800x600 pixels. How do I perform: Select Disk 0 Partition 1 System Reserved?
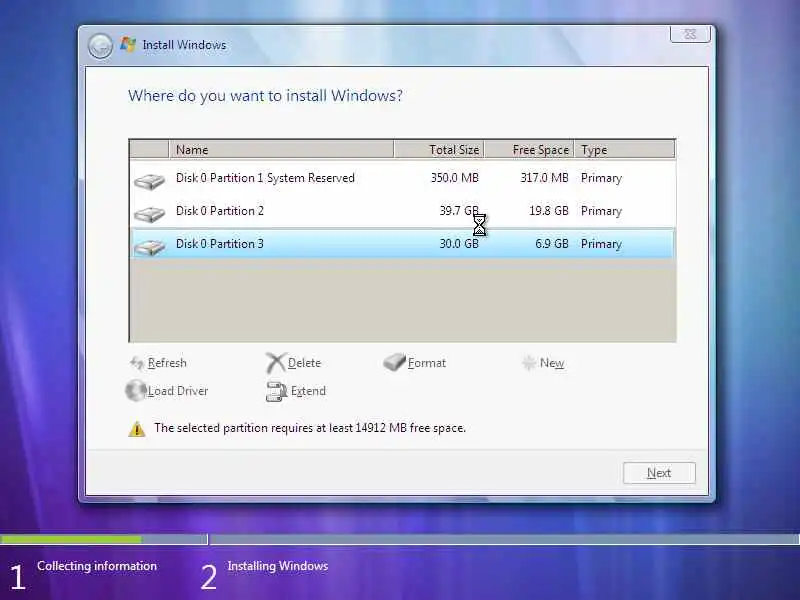point(403,178)
